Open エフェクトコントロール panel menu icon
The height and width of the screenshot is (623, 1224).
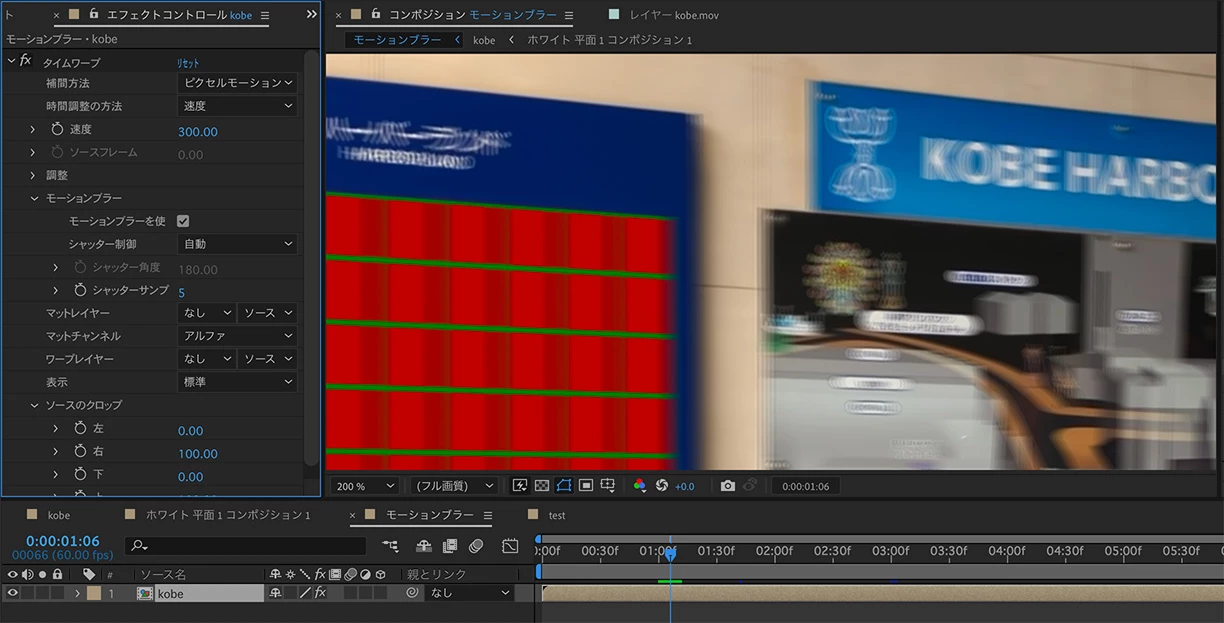tap(264, 15)
